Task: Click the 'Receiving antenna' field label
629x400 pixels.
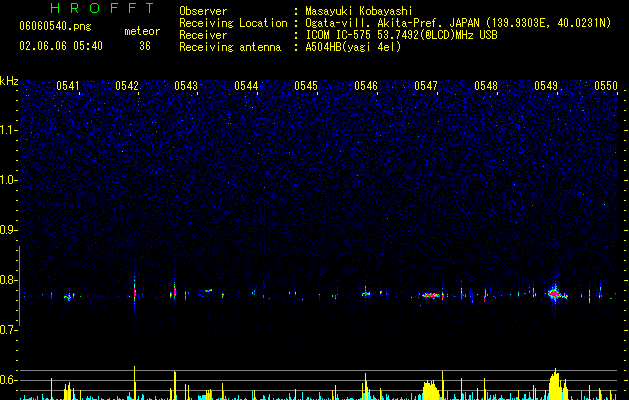Action: [x=230, y=47]
